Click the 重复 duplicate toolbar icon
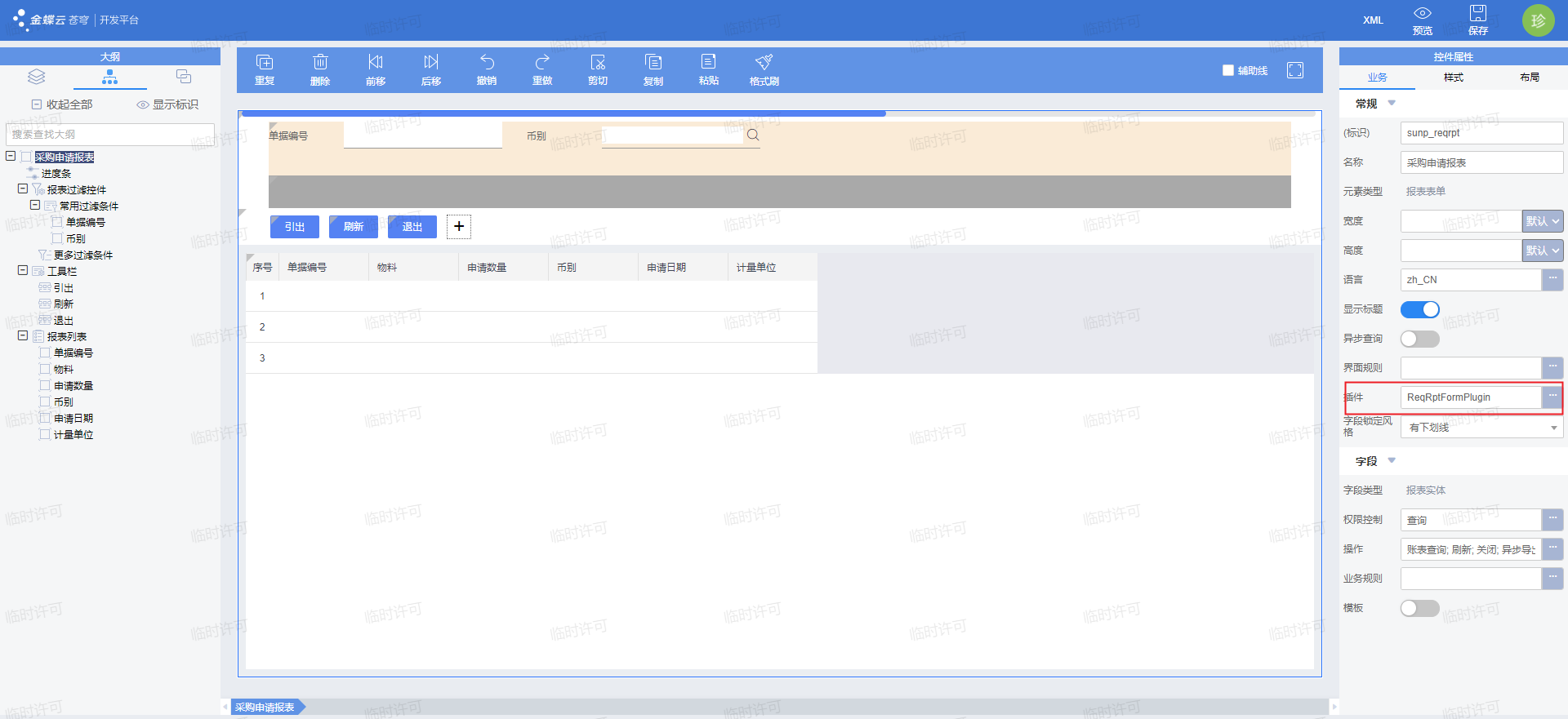The width and height of the screenshot is (1568, 719). (265, 63)
